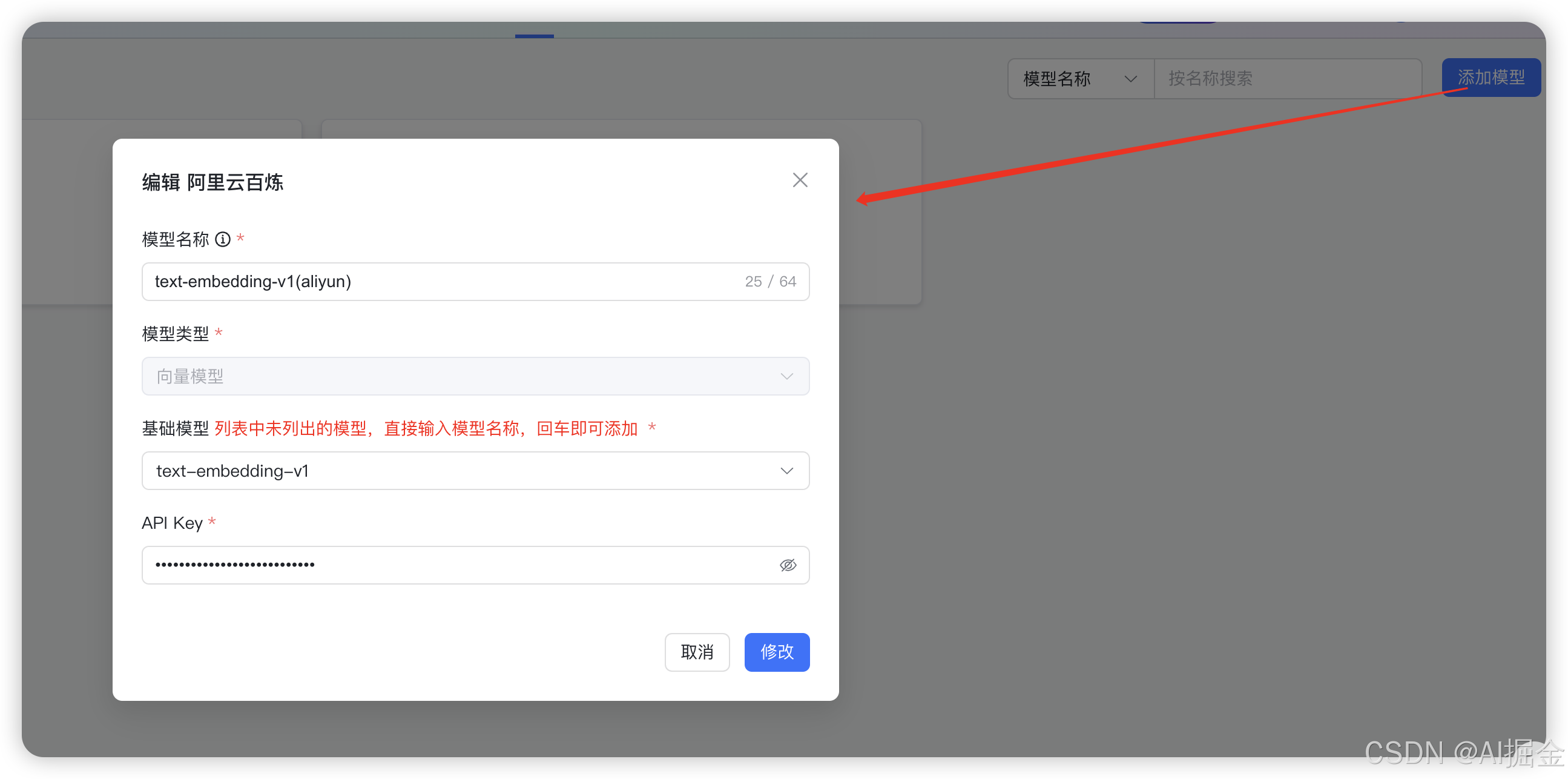Click the 25 / 64 character counter

pos(770,282)
